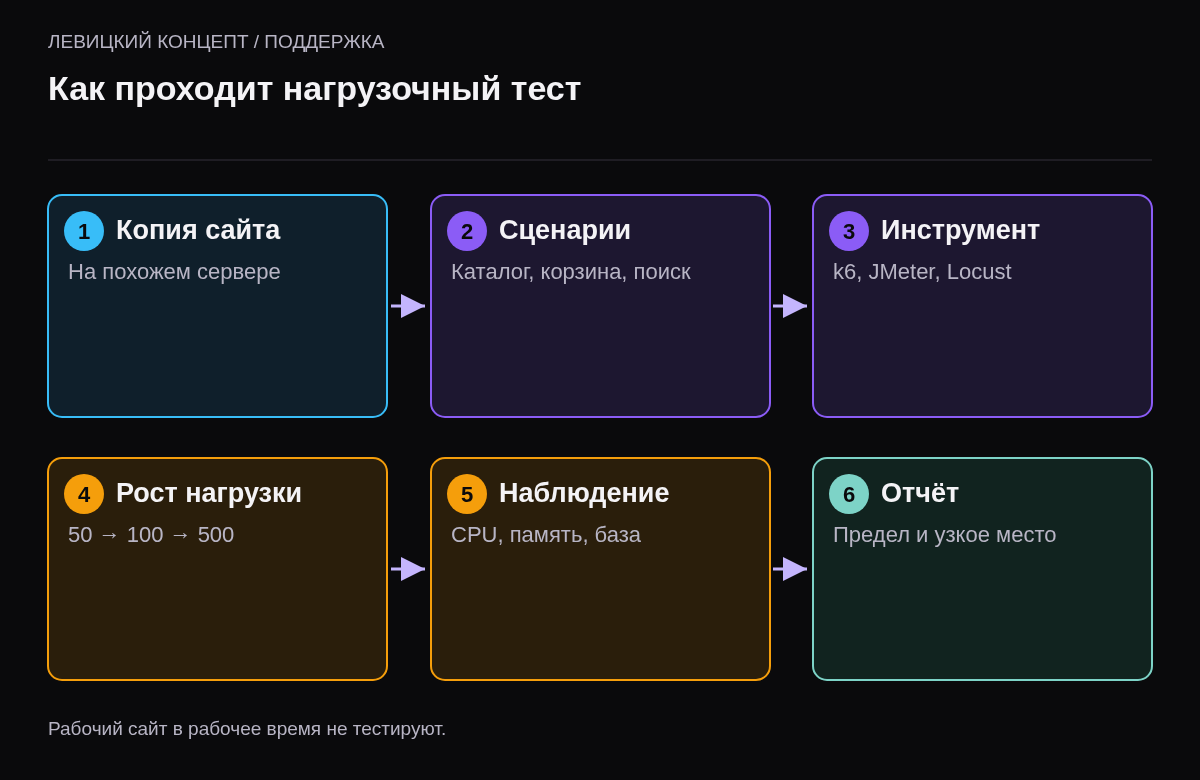1200x780 pixels.
Task: Select the «Наблюдение» card title
Action: click(x=584, y=493)
